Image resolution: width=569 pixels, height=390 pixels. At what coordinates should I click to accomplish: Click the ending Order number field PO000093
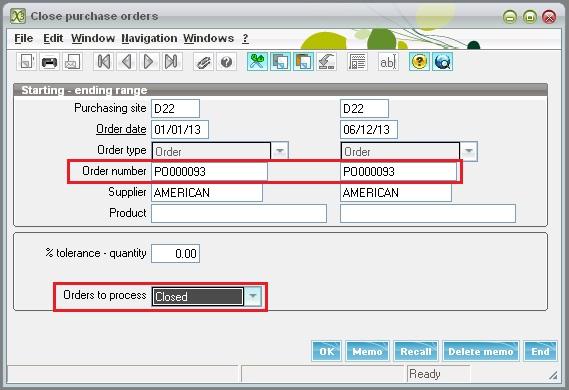click(x=398, y=171)
